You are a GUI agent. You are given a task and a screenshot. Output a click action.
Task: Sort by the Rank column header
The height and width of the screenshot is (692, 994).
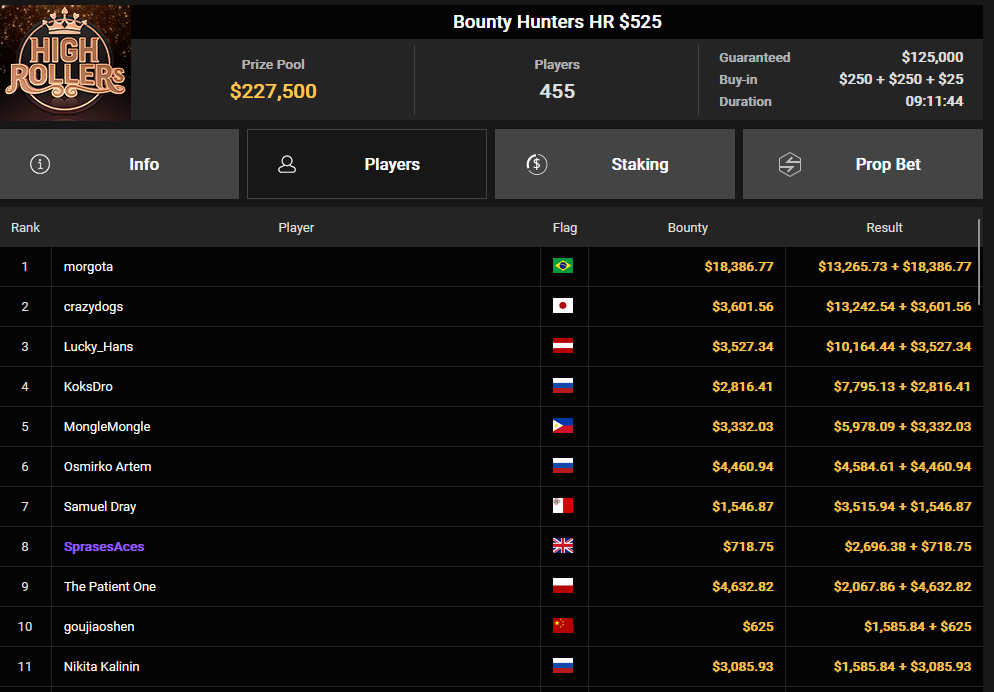(x=25, y=227)
